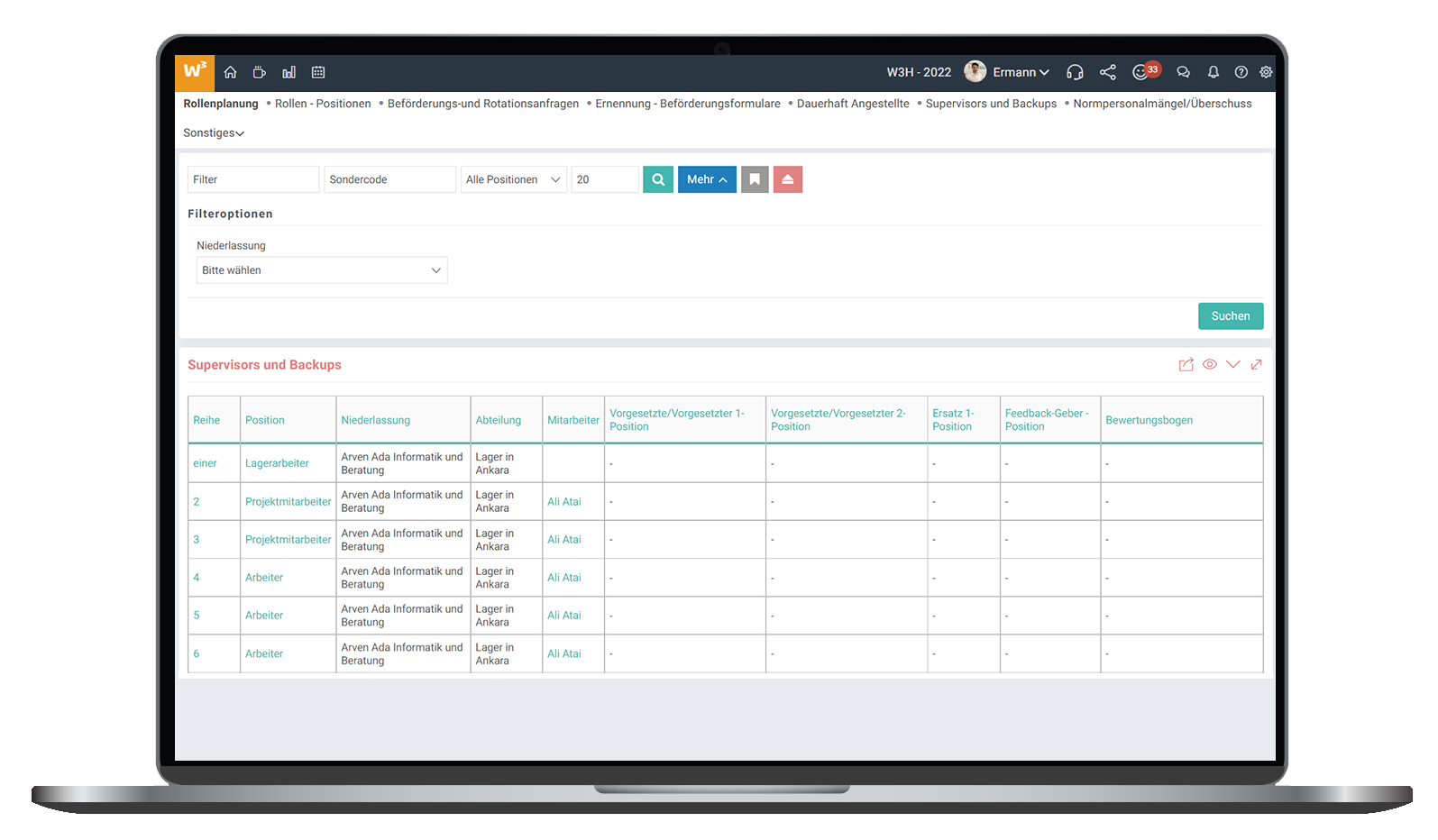The width and height of the screenshot is (1438, 840).
Task: Open the Niederlassung Bitte wählen dropdown
Action: click(322, 270)
